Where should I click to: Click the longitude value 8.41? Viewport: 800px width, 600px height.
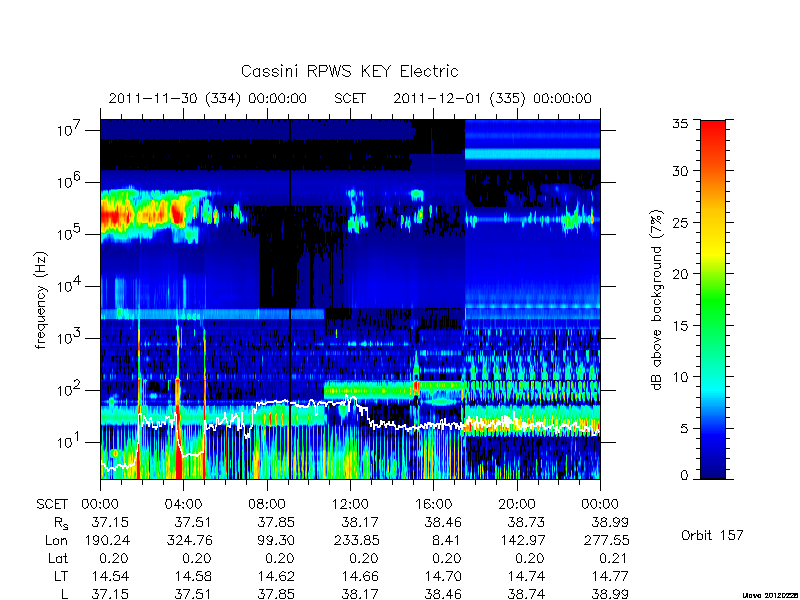tap(446, 540)
